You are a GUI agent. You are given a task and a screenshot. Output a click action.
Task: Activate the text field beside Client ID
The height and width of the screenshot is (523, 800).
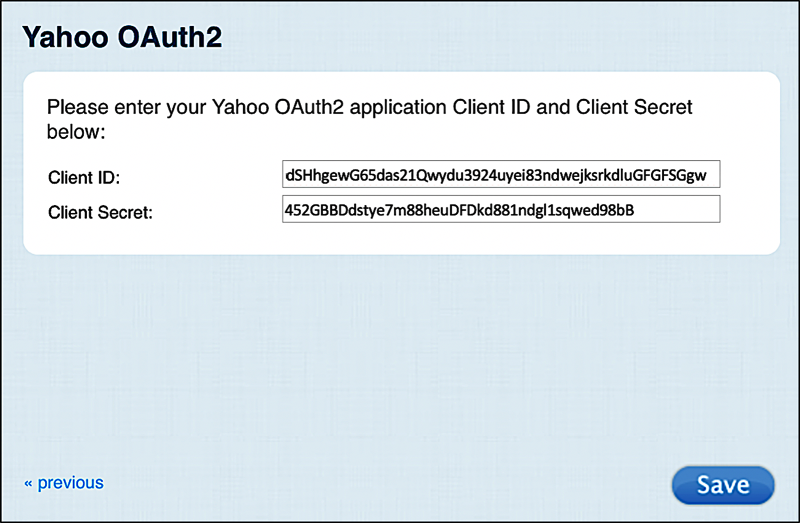[x=501, y=176]
